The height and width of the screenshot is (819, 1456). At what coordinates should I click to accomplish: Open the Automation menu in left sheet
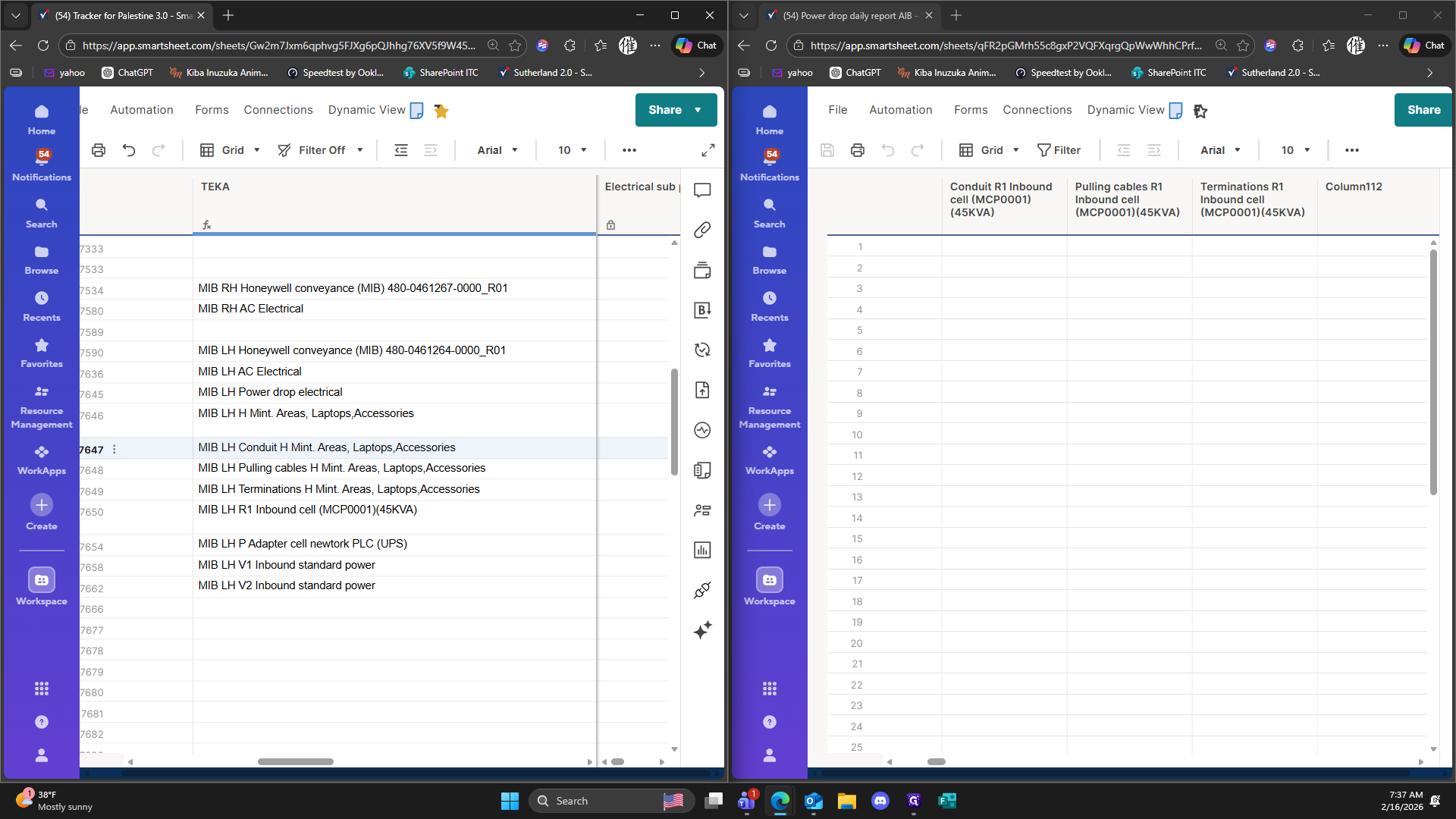[x=142, y=110]
